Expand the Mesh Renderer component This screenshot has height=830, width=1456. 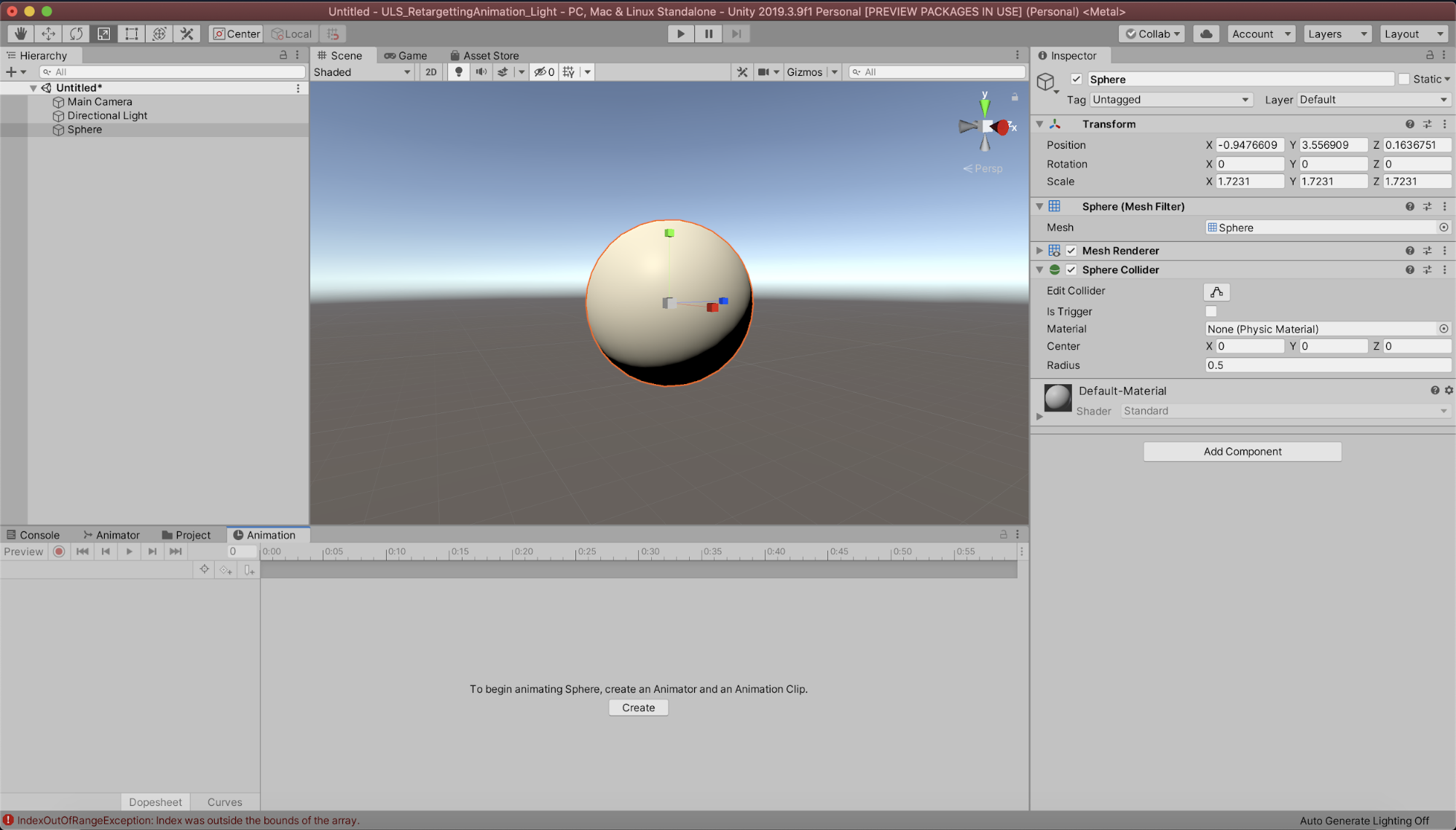[1040, 251]
